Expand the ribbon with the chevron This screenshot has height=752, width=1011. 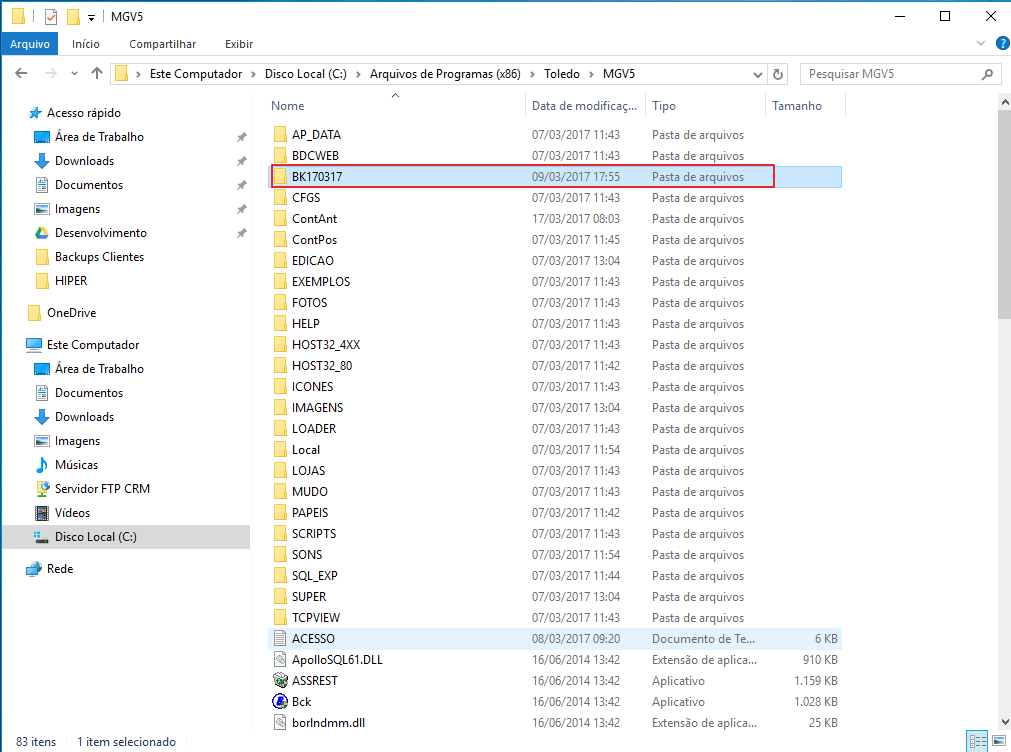[980, 44]
